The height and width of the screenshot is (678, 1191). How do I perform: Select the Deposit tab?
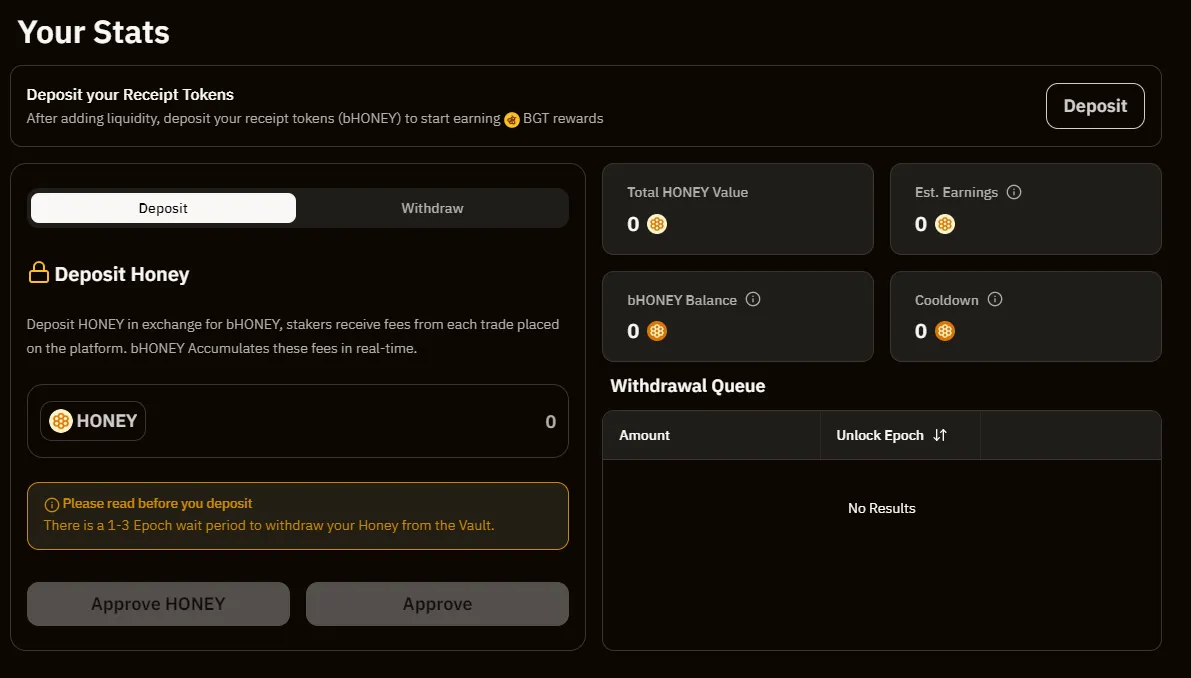tap(163, 208)
